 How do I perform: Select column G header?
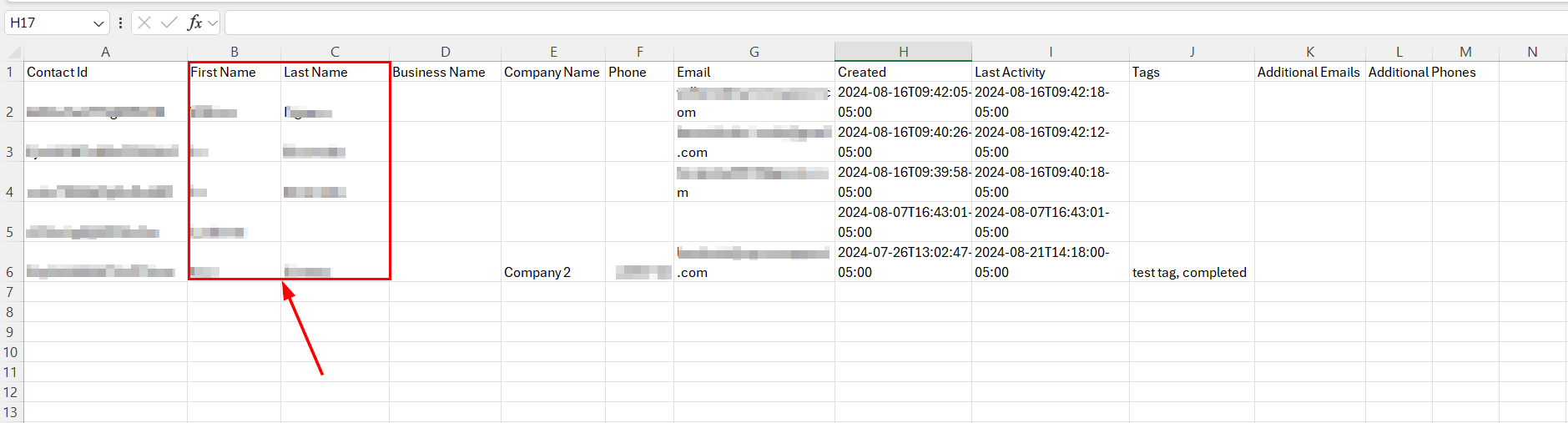(754, 52)
